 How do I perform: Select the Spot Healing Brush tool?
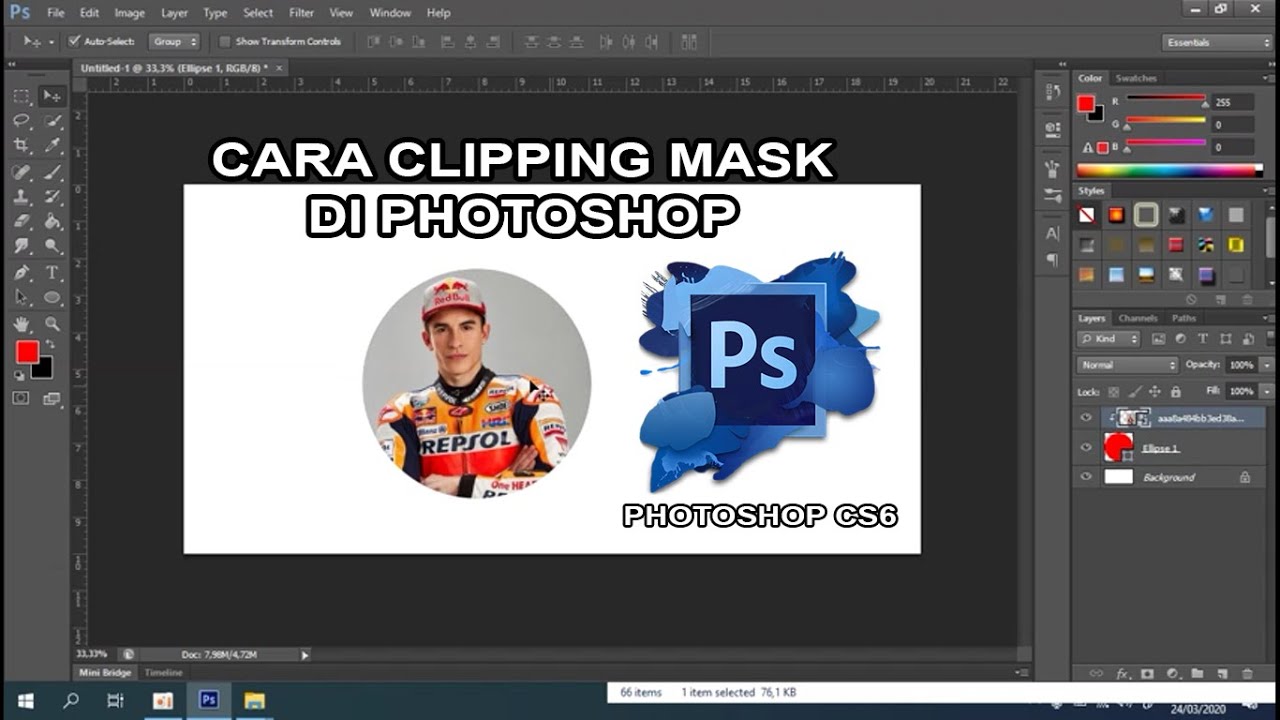[x=21, y=172]
